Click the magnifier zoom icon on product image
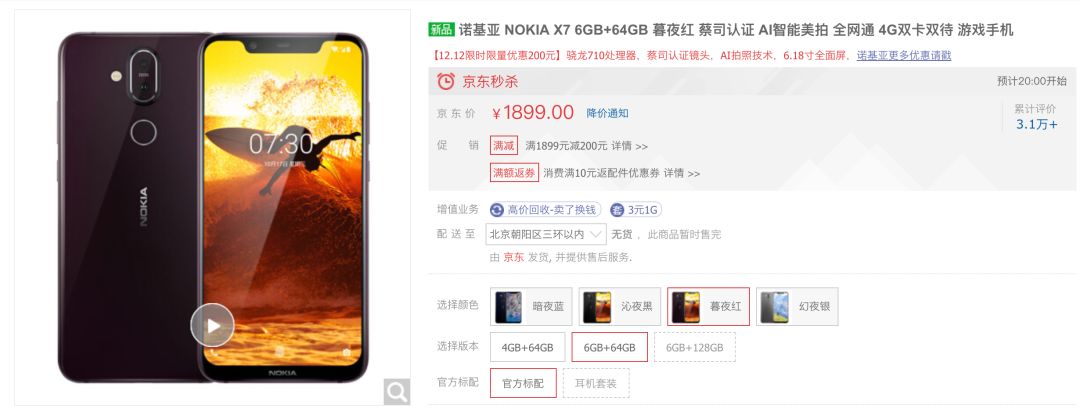The width and height of the screenshot is (1080, 408). 397,391
